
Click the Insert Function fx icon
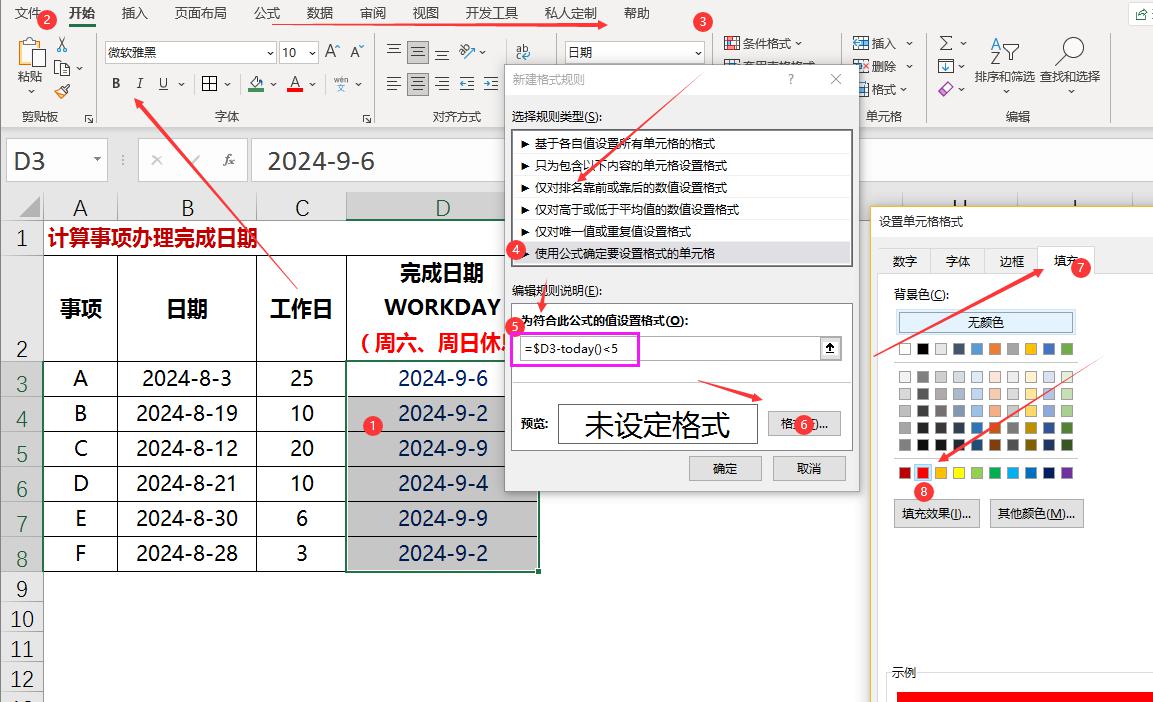coord(229,160)
